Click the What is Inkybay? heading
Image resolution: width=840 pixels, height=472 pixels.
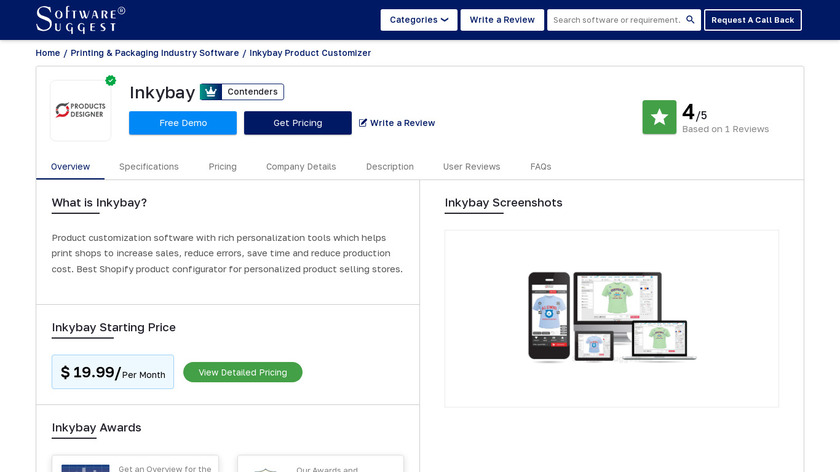pos(99,203)
